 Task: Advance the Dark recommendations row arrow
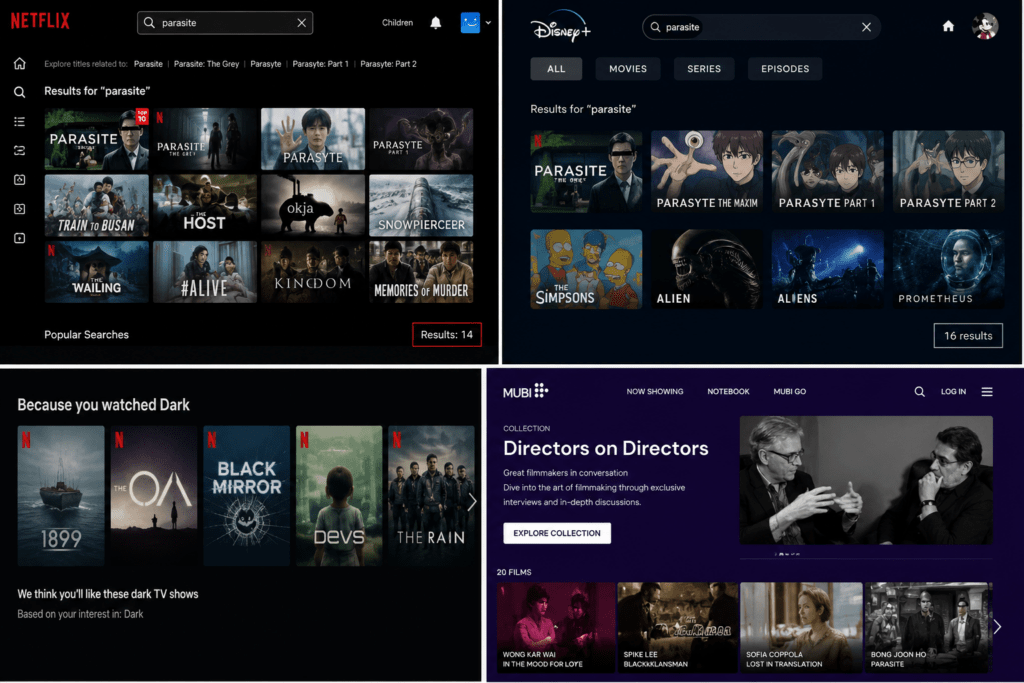click(472, 501)
